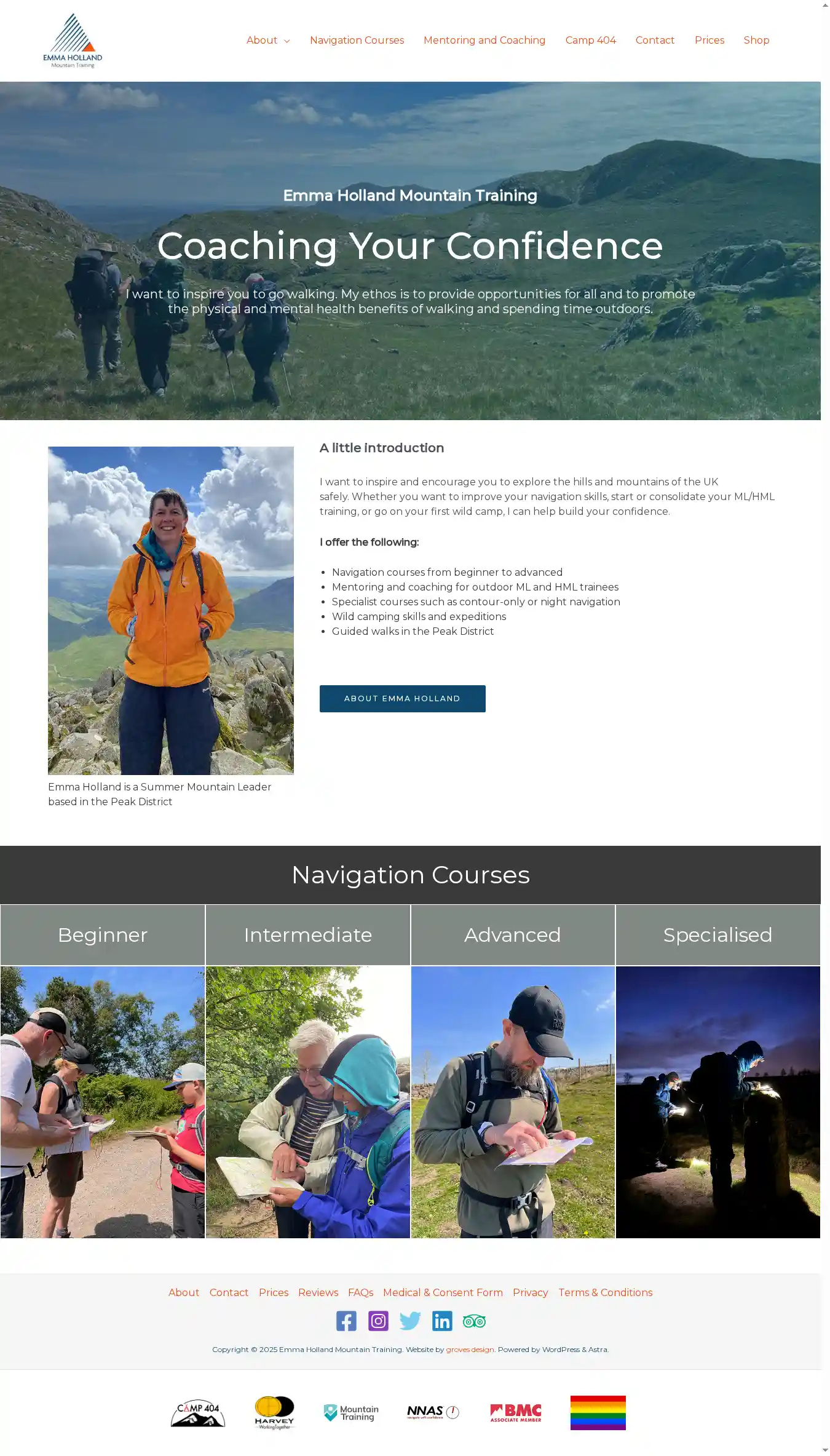The image size is (830, 1456).
Task: Open the Facebook social icon
Action: [346, 1321]
